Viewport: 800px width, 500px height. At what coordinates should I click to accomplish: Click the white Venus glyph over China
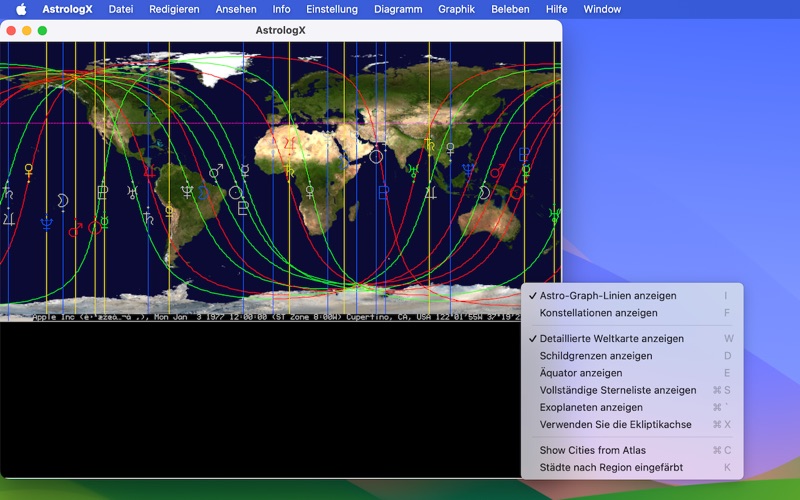coord(450,149)
